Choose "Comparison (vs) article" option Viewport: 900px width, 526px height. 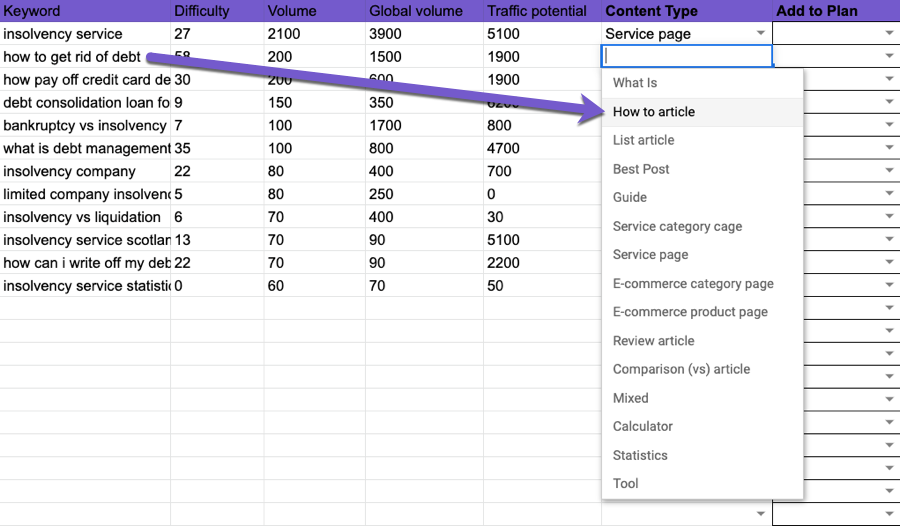point(681,369)
